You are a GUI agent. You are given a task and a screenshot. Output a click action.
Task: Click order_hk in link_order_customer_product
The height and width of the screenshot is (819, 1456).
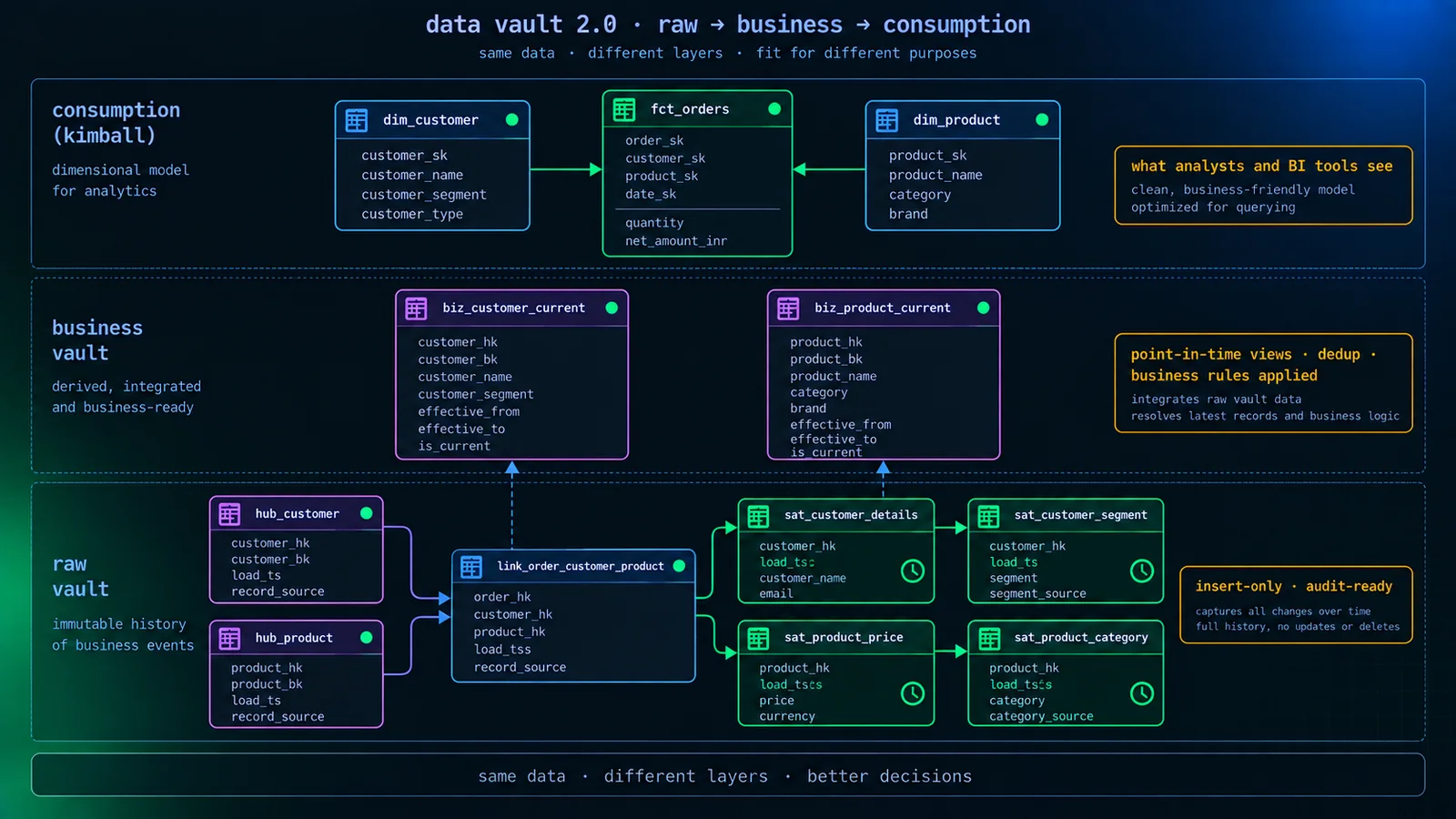(502, 597)
